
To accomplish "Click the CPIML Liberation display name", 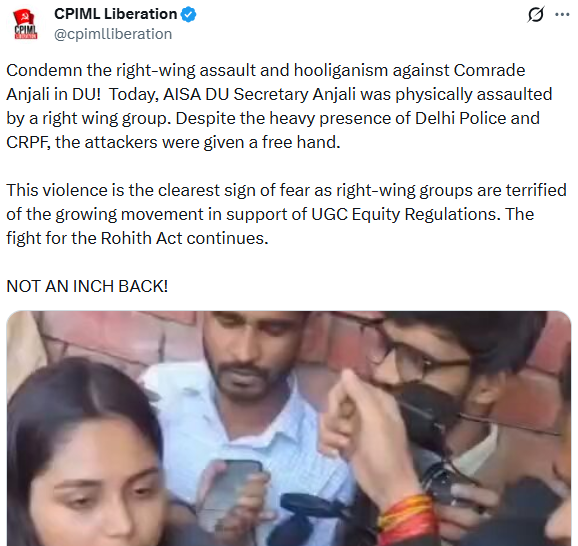I will pos(115,14).
